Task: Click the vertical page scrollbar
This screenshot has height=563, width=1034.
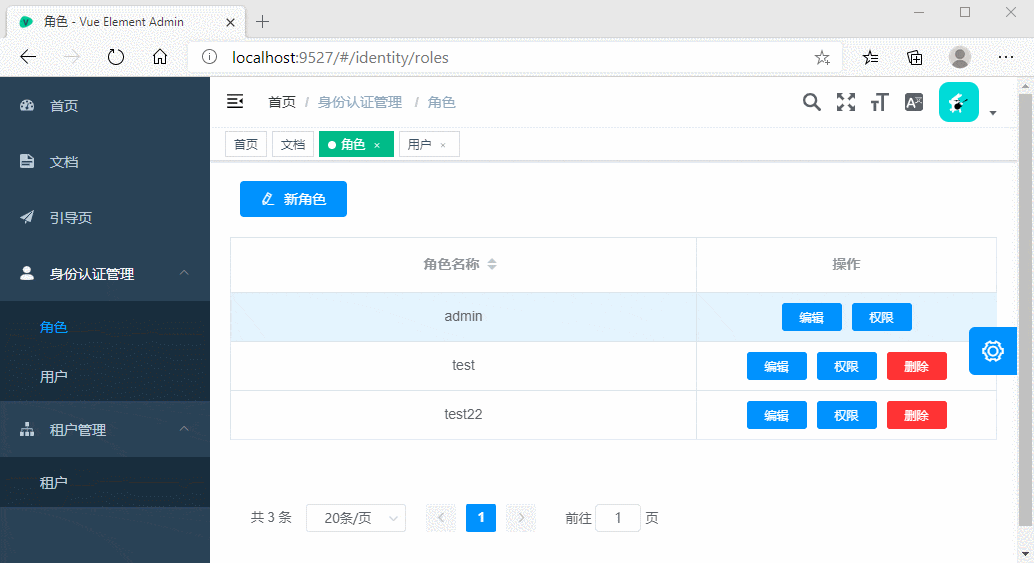Action: pos(1025,310)
